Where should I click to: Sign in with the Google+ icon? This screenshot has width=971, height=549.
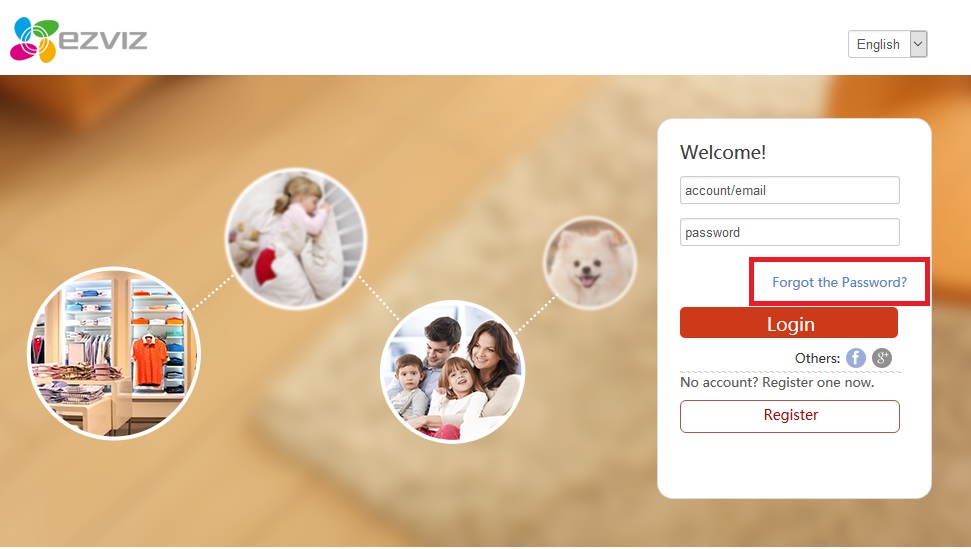tap(882, 358)
